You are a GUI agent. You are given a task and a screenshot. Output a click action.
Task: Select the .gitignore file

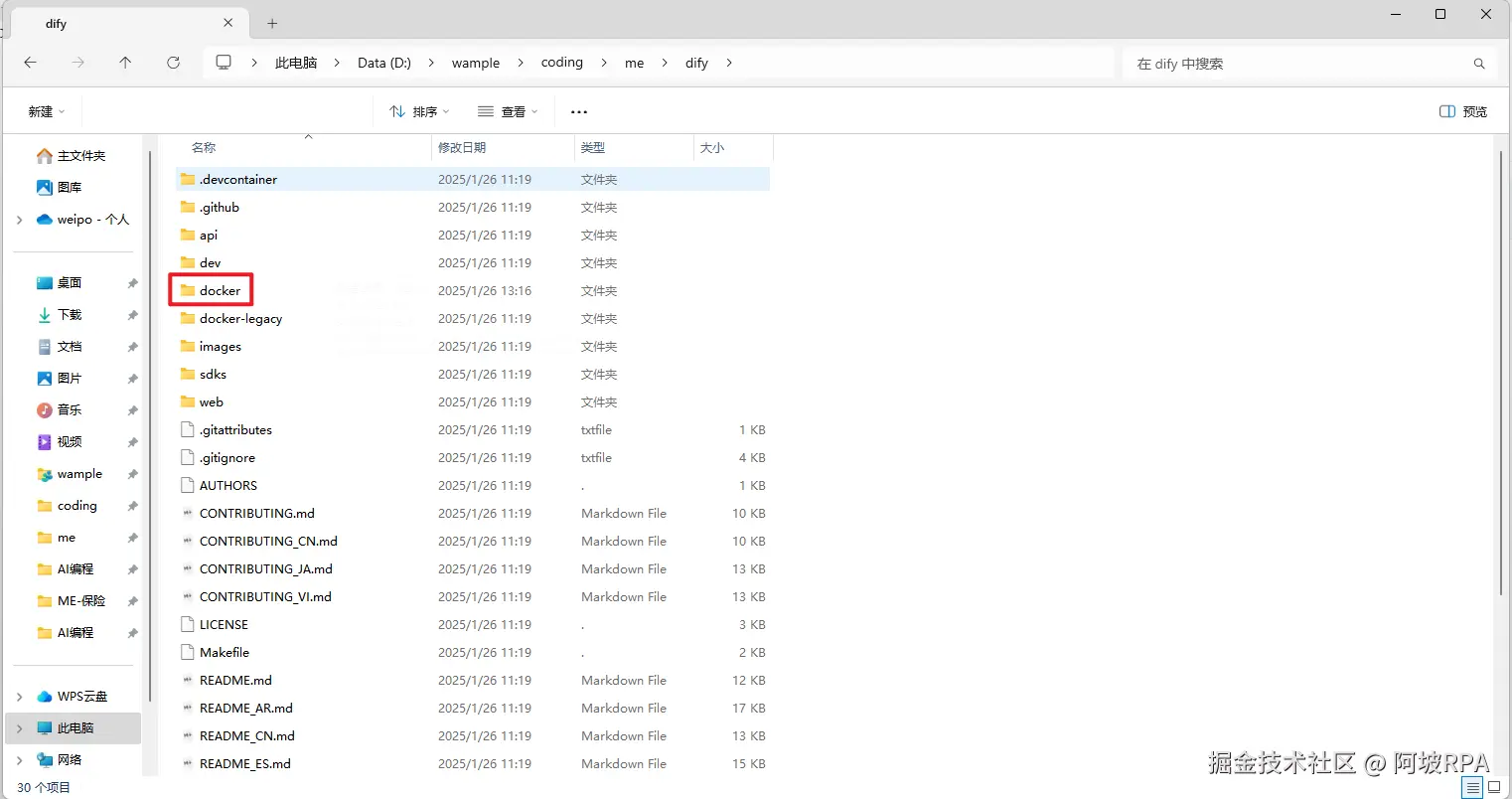473,458
